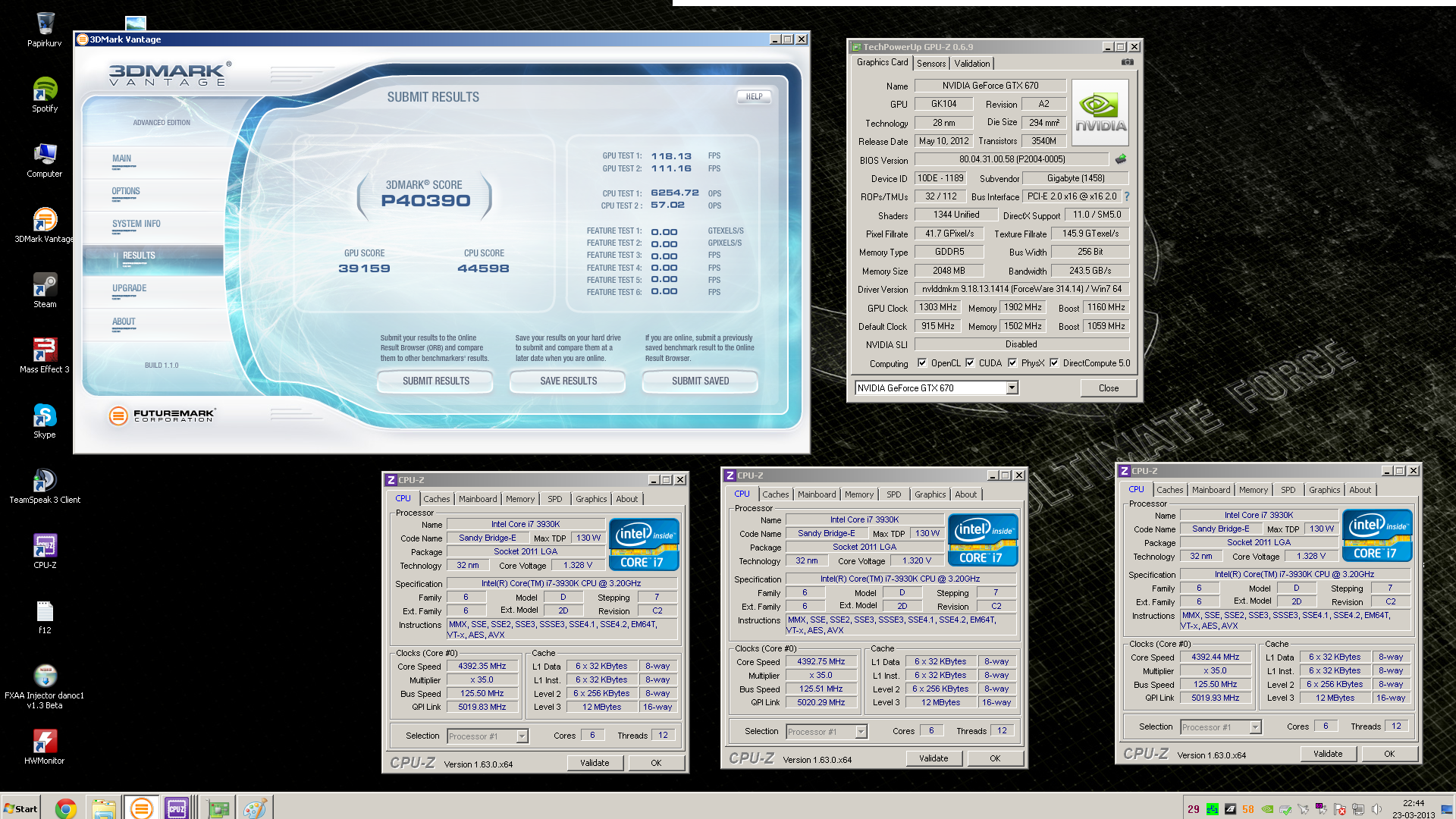
Task: Open UPGRADE in 3DMark Vantage sidebar
Action: click(130, 289)
